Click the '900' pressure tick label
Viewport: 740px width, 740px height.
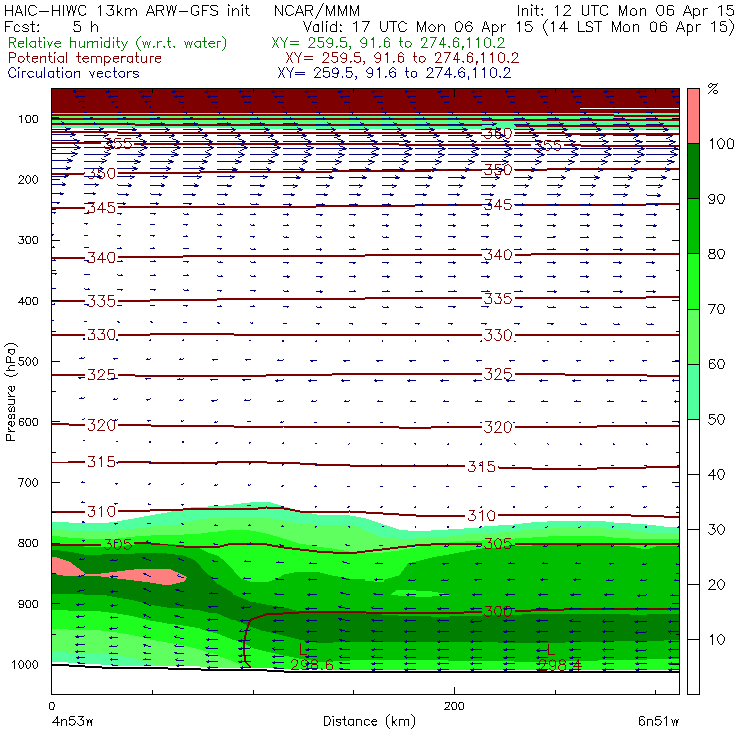coord(28,604)
